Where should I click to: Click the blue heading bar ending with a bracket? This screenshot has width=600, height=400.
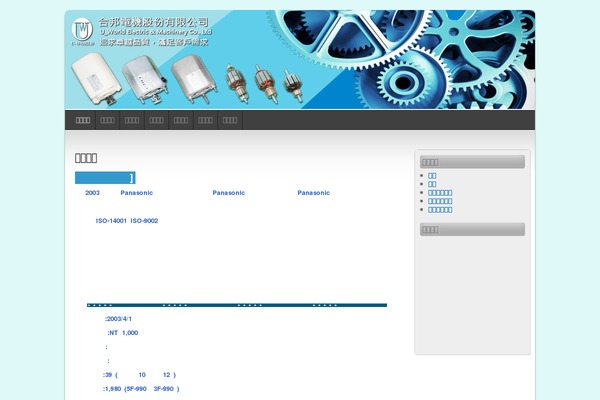(105, 178)
